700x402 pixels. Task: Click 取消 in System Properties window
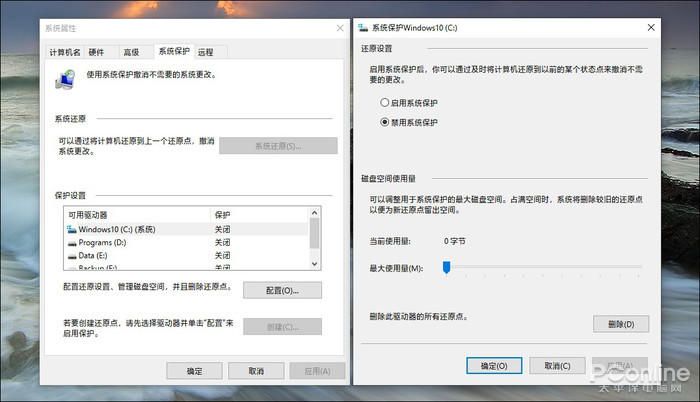(256, 371)
